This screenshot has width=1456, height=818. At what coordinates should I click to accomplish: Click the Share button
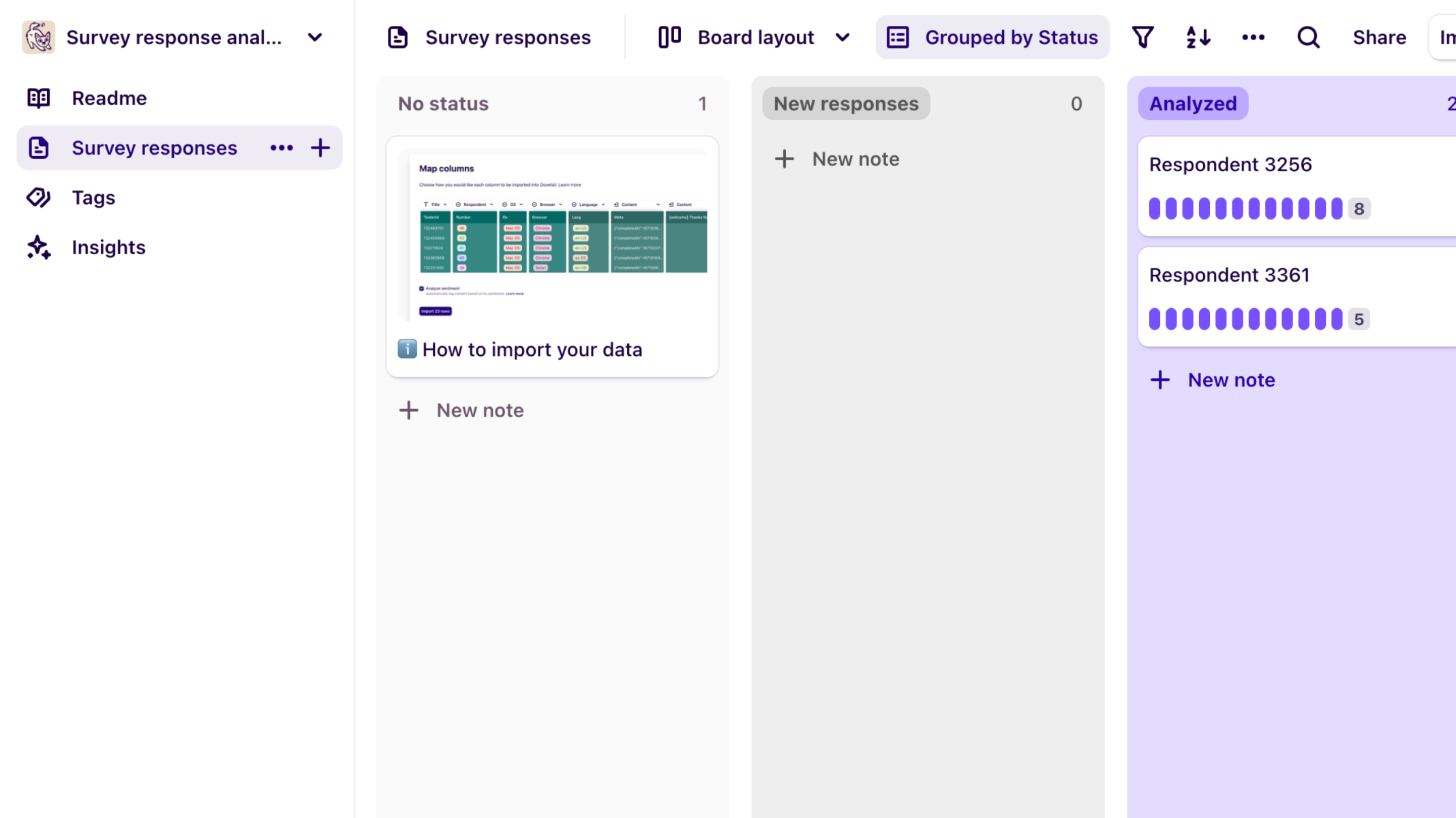[x=1379, y=37]
